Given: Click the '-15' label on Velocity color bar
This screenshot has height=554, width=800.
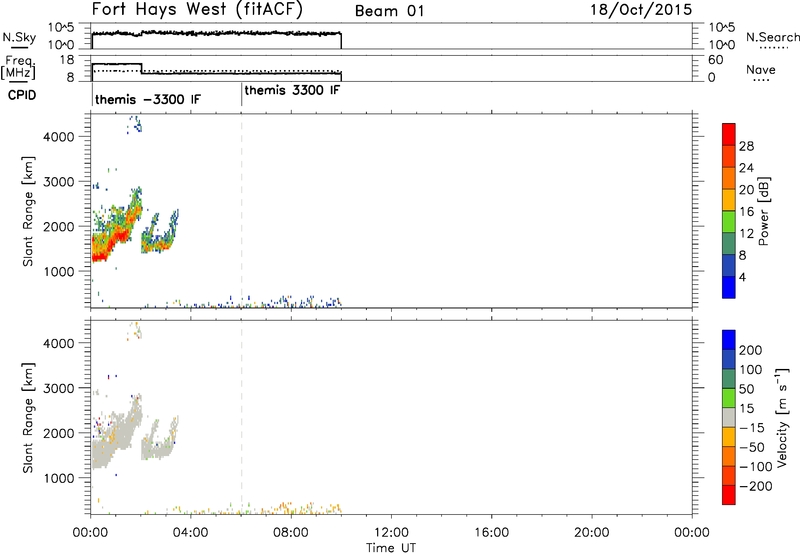Looking at the screenshot, I should 752,427.
